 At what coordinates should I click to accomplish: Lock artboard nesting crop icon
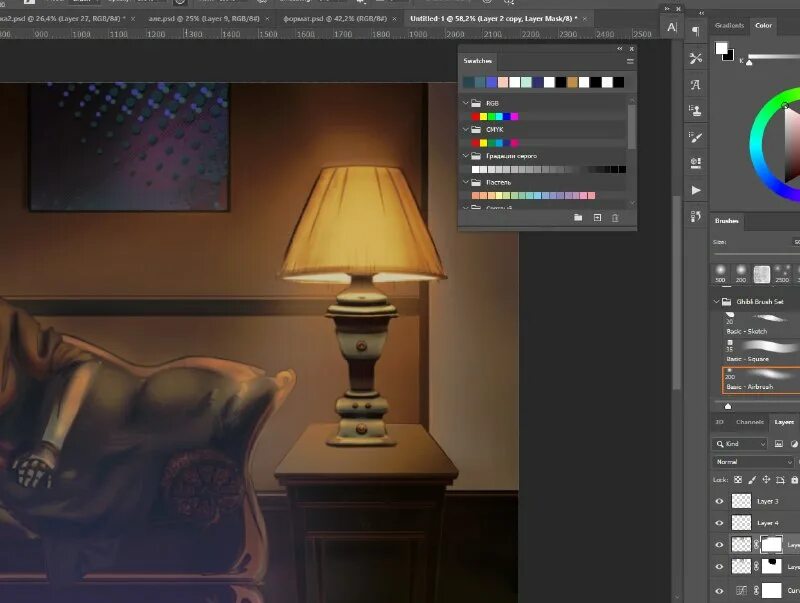tap(780, 480)
